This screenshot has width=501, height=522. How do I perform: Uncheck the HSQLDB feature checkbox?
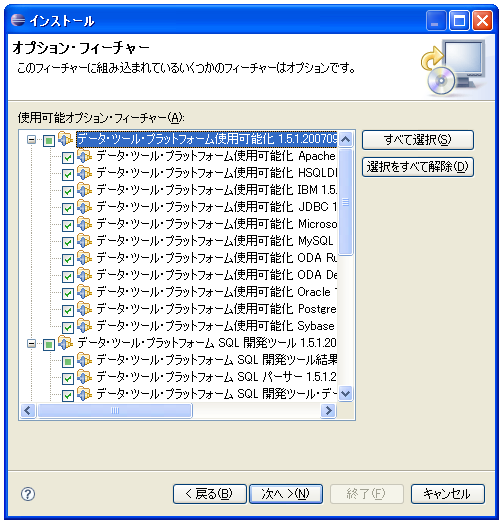[x=68, y=175]
